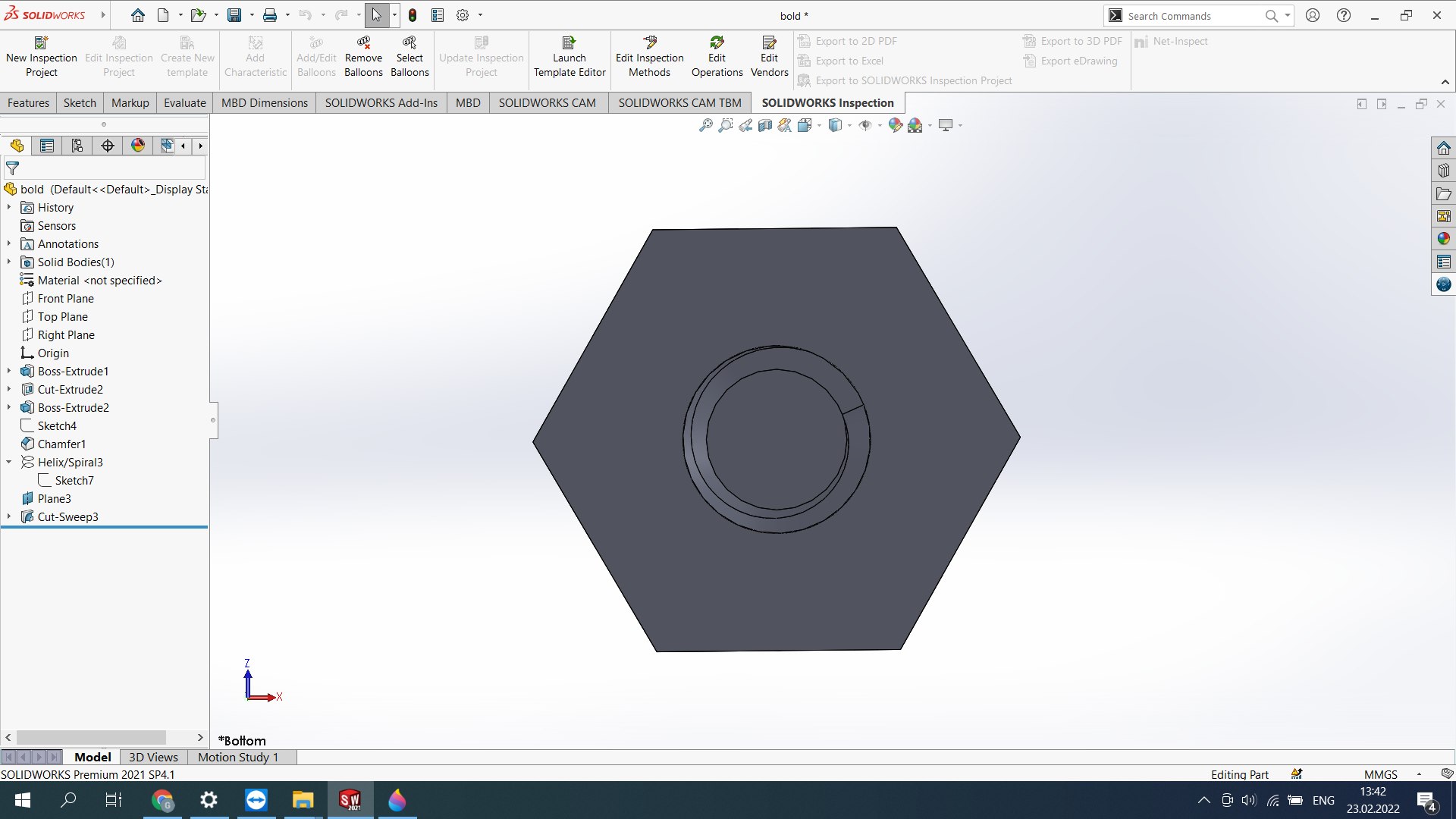Open File Explorer from the taskbar
The width and height of the screenshot is (1456, 819).
point(303,800)
